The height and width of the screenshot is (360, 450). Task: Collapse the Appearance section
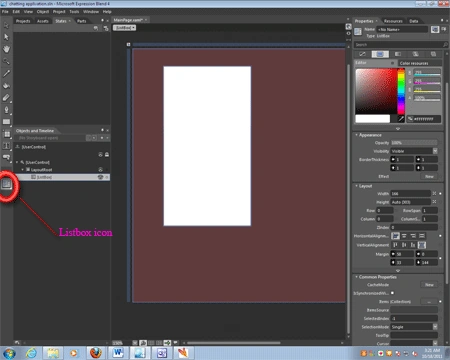pos(356,135)
